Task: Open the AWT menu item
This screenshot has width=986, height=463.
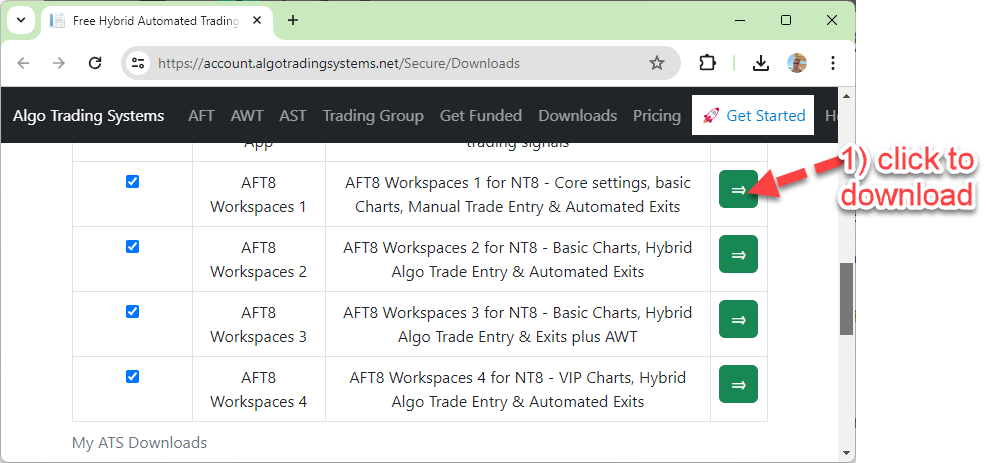Action: click(247, 116)
